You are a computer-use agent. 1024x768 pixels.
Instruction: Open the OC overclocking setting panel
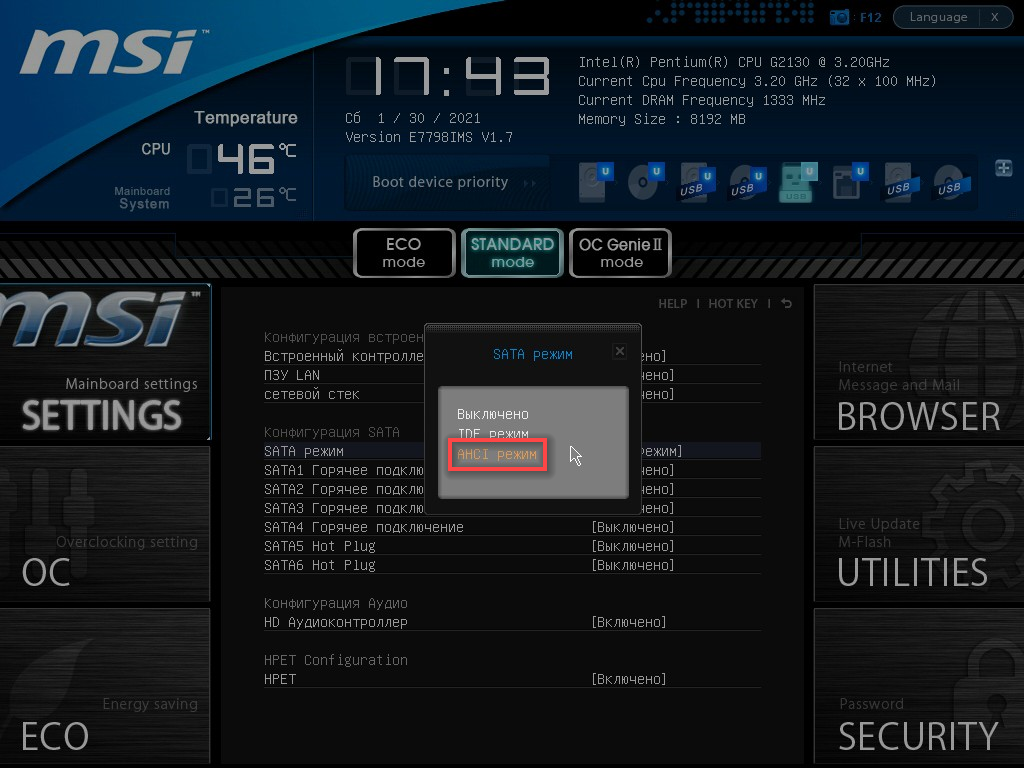(104, 524)
